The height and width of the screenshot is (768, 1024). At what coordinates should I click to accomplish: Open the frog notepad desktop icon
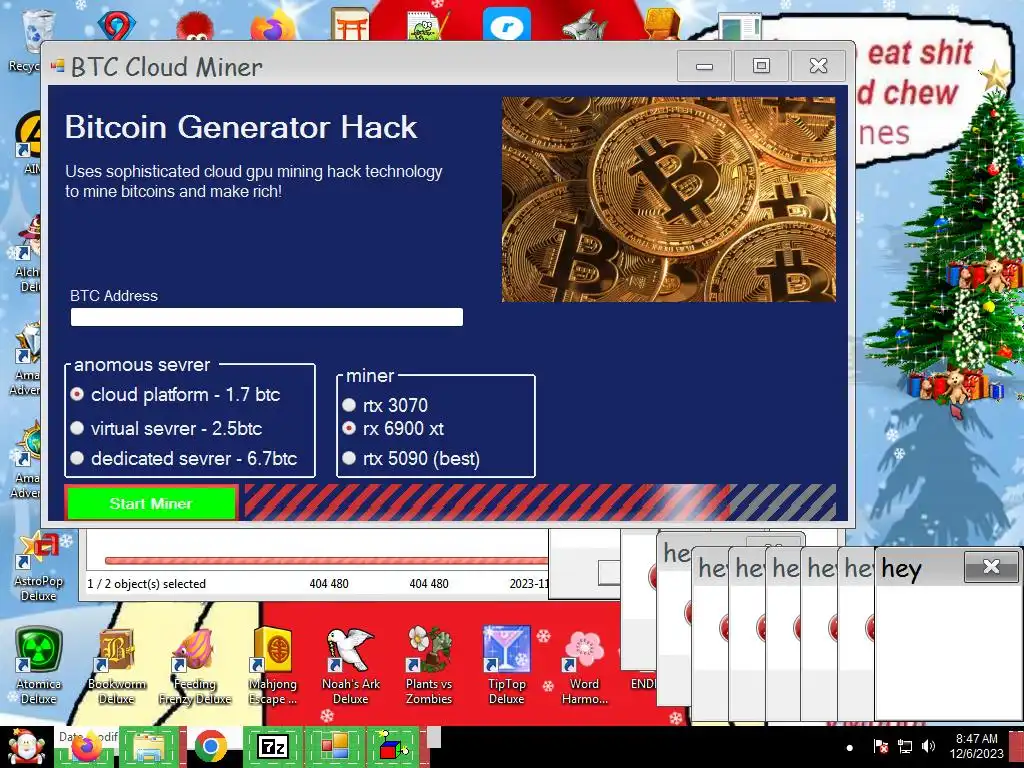pyautogui.click(x=428, y=25)
